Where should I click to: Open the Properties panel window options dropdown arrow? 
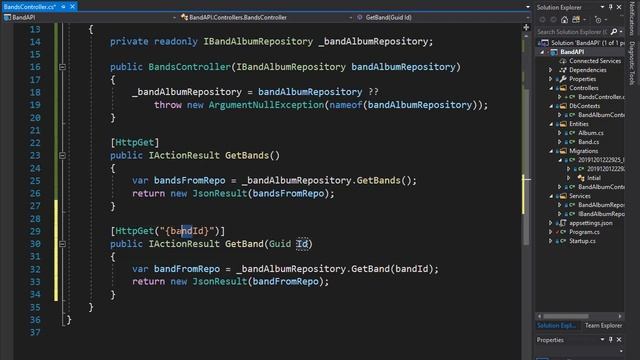coord(602,340)
